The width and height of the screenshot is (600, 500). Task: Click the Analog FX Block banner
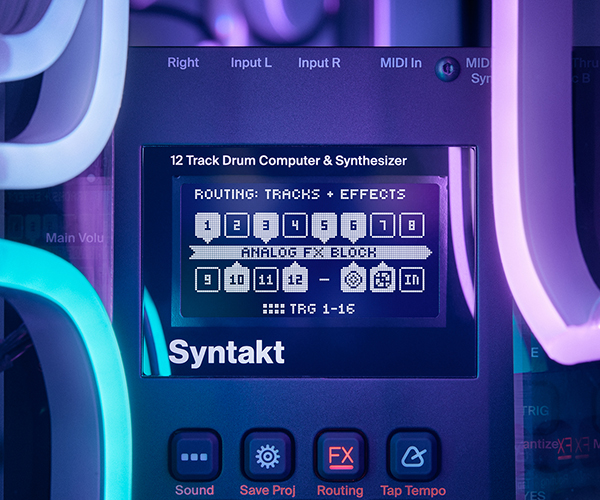pos(310,252)
